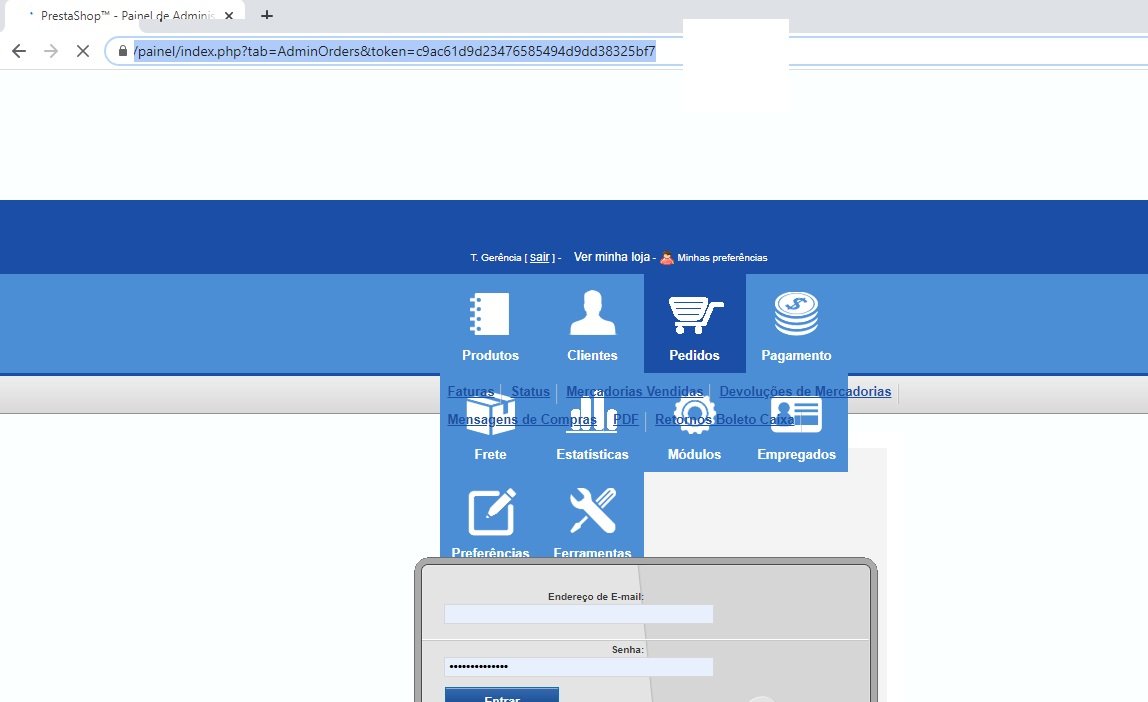
Task: Click the browser address bar URL
Action: 395,51
